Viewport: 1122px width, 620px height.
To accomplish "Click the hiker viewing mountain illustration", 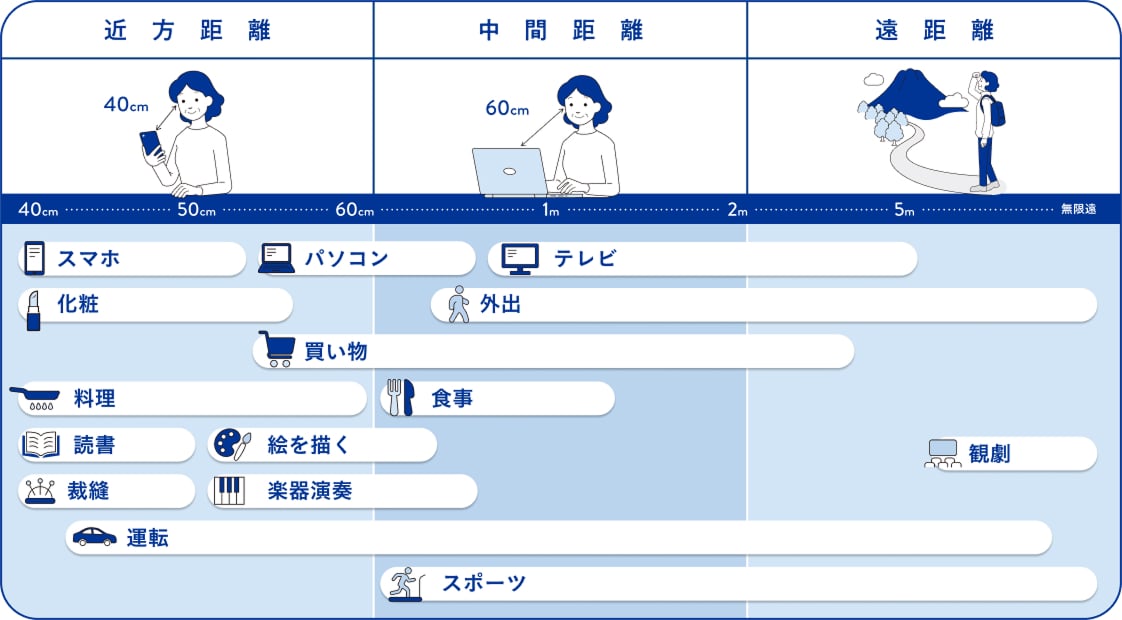I will [931, 130].
